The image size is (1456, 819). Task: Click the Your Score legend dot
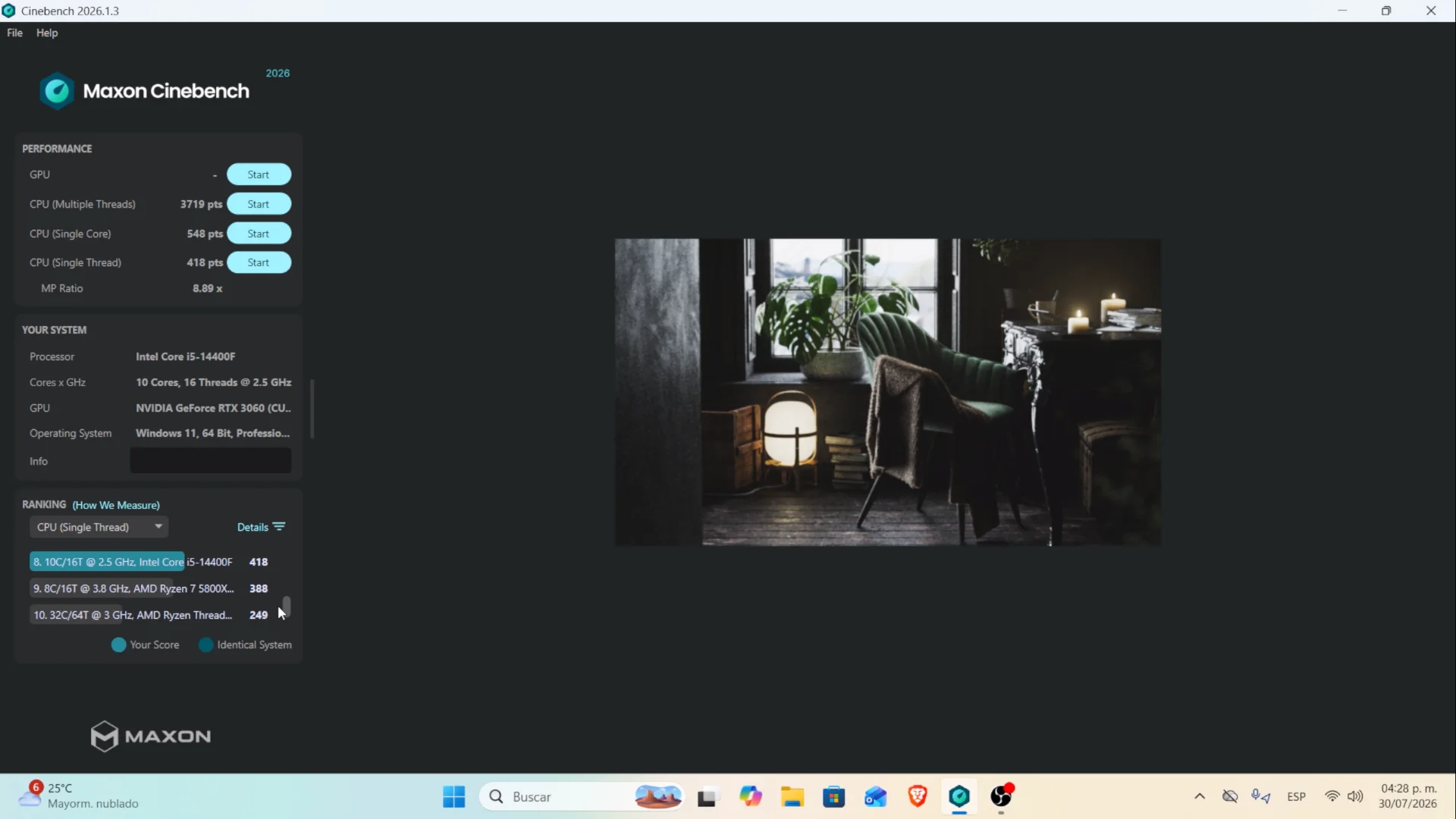pyautogui.click(x=118, y=645)
